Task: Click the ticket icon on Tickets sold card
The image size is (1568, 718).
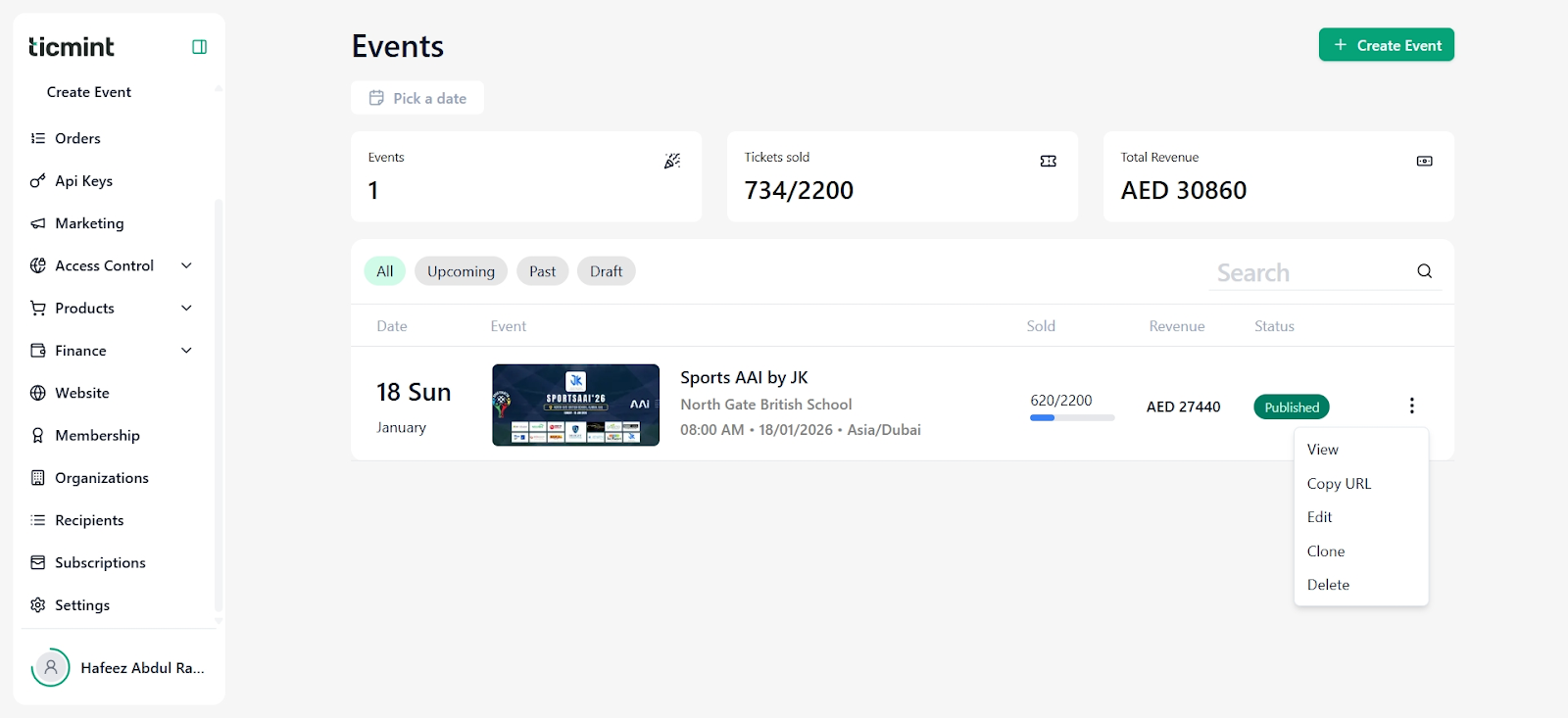Action: pyautogui.click(x=1049, y=161)
